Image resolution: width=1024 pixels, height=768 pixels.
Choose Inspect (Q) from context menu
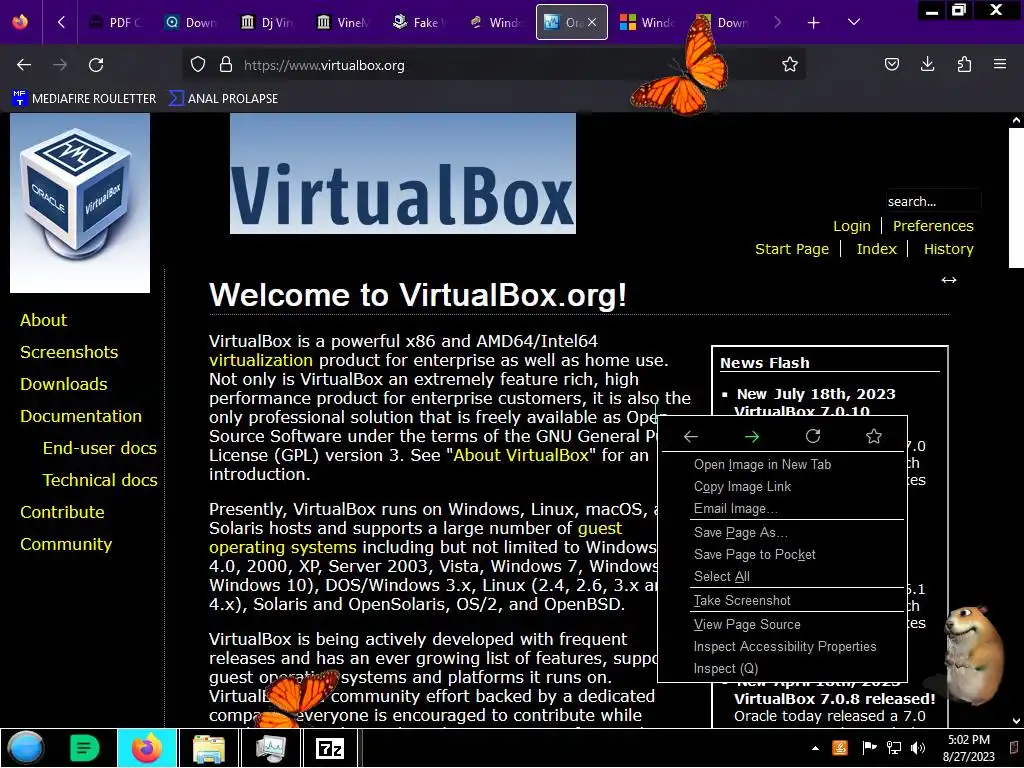[x=782, y=669]
